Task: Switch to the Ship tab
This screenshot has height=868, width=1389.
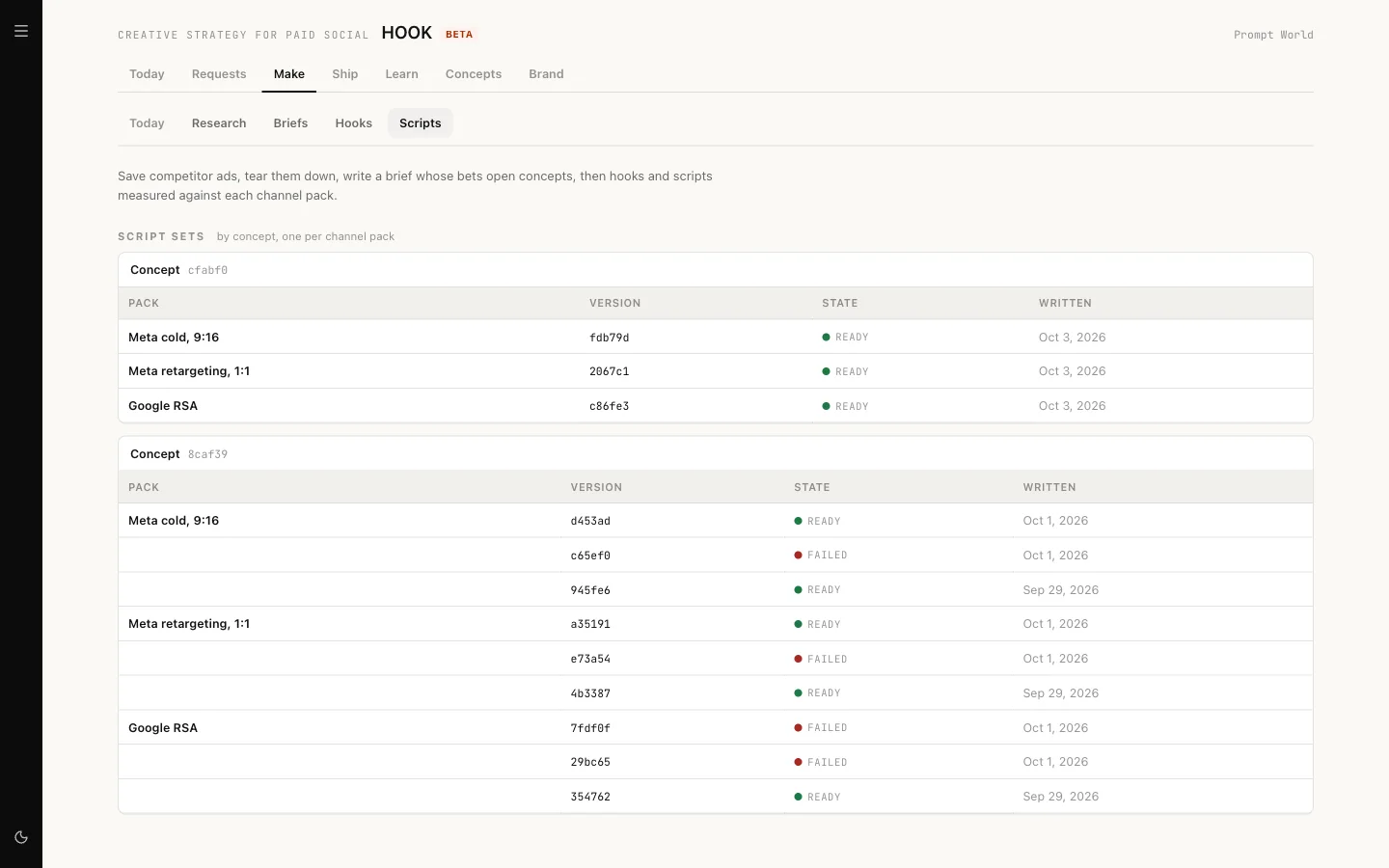Action: 345,74
